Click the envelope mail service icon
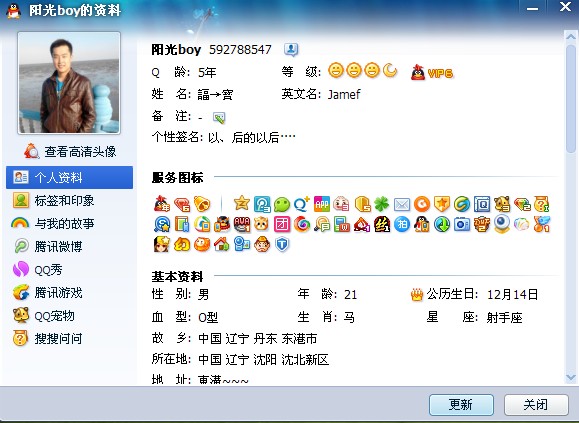This screenshot has width=579, height=423. point(402,204)
